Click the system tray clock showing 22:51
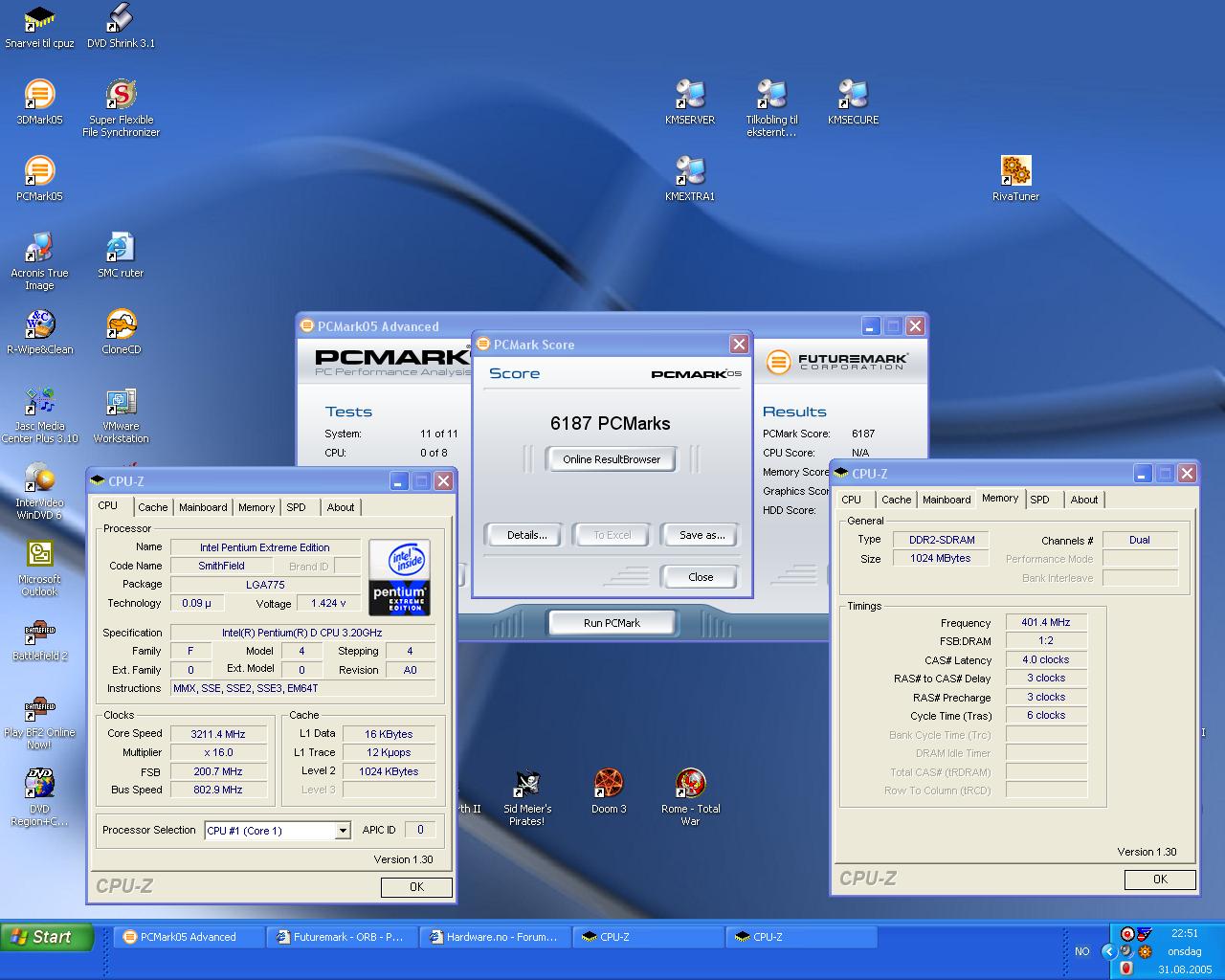The image size is (1225, 980). click(1185, 933)
